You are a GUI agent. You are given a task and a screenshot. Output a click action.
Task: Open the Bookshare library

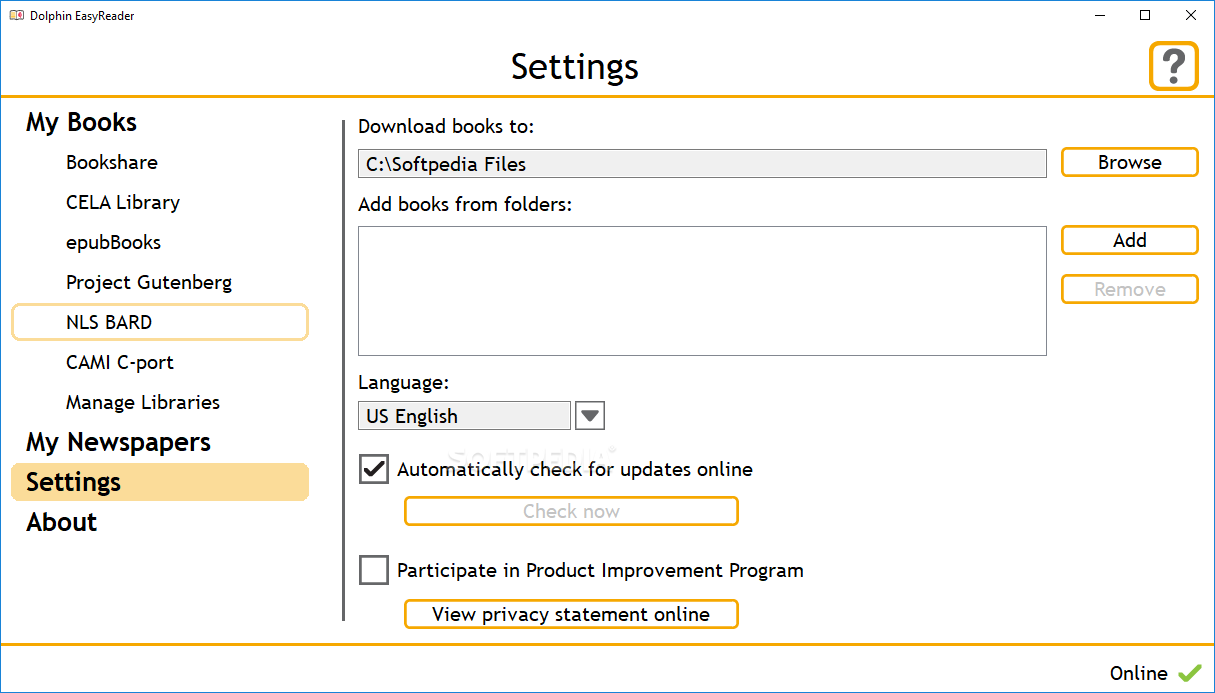[x=112, y=162]
